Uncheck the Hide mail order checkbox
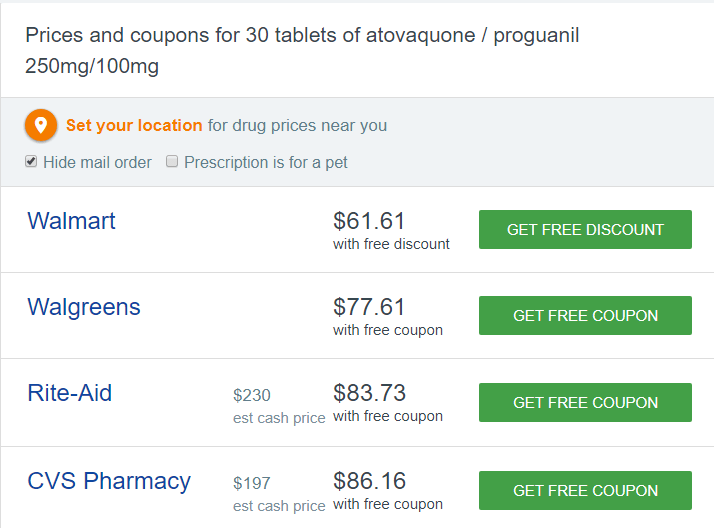 pos(31,162)
